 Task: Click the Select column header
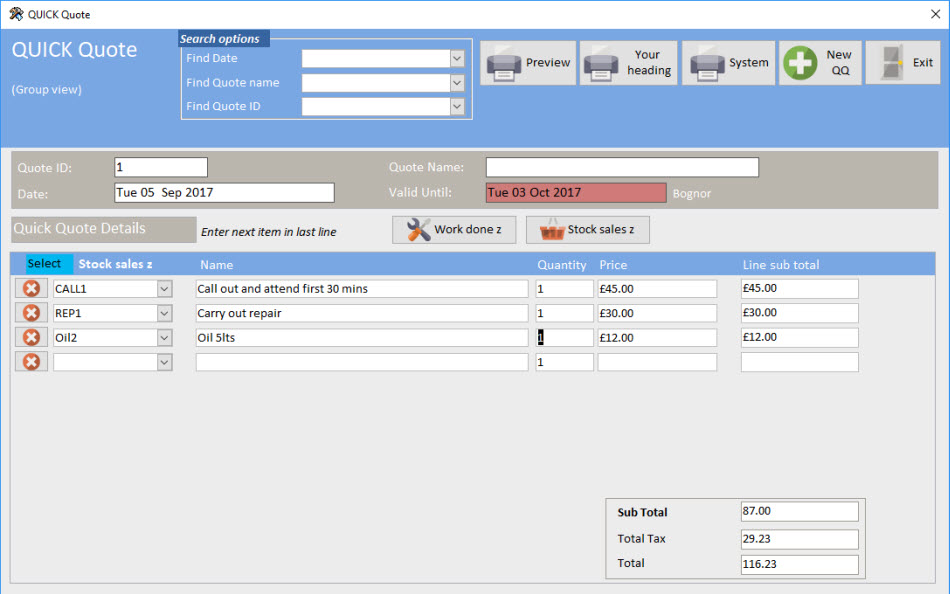click(45, 264)
